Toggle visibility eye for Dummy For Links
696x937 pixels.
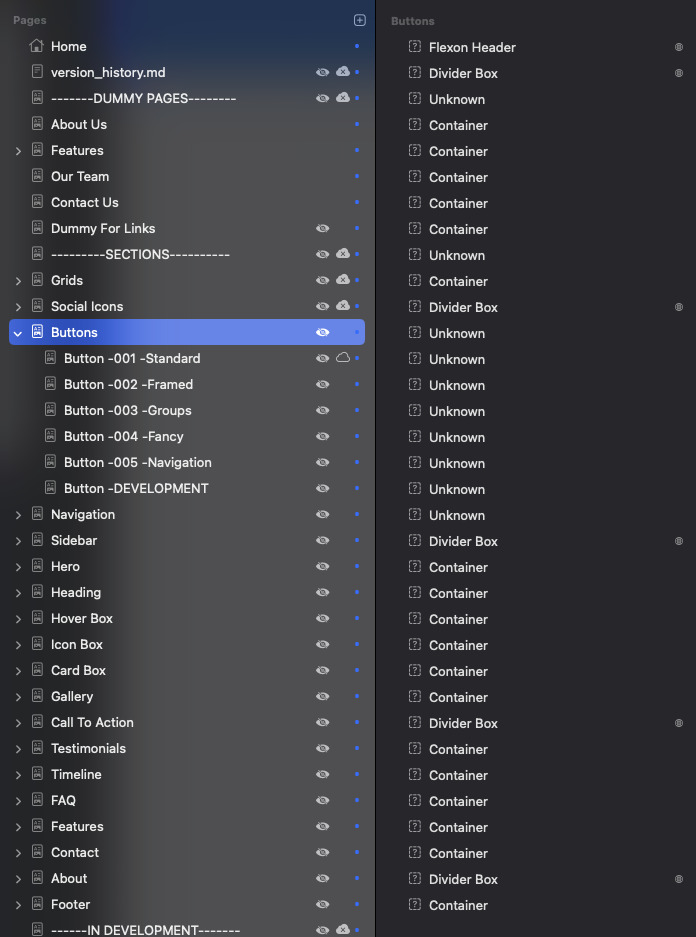[x=322, y=228]
